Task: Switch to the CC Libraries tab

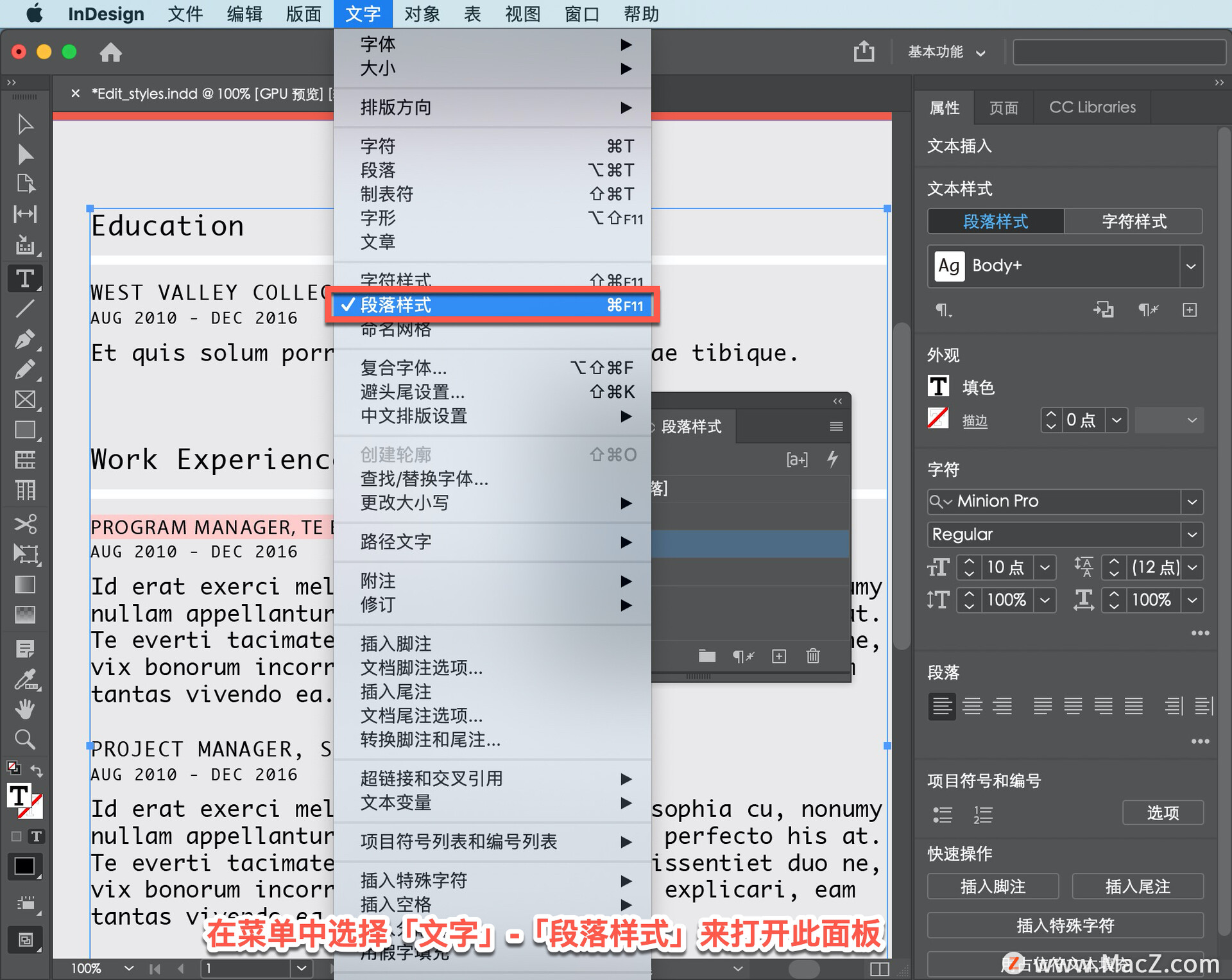Action: click(x=1091, y=107)
